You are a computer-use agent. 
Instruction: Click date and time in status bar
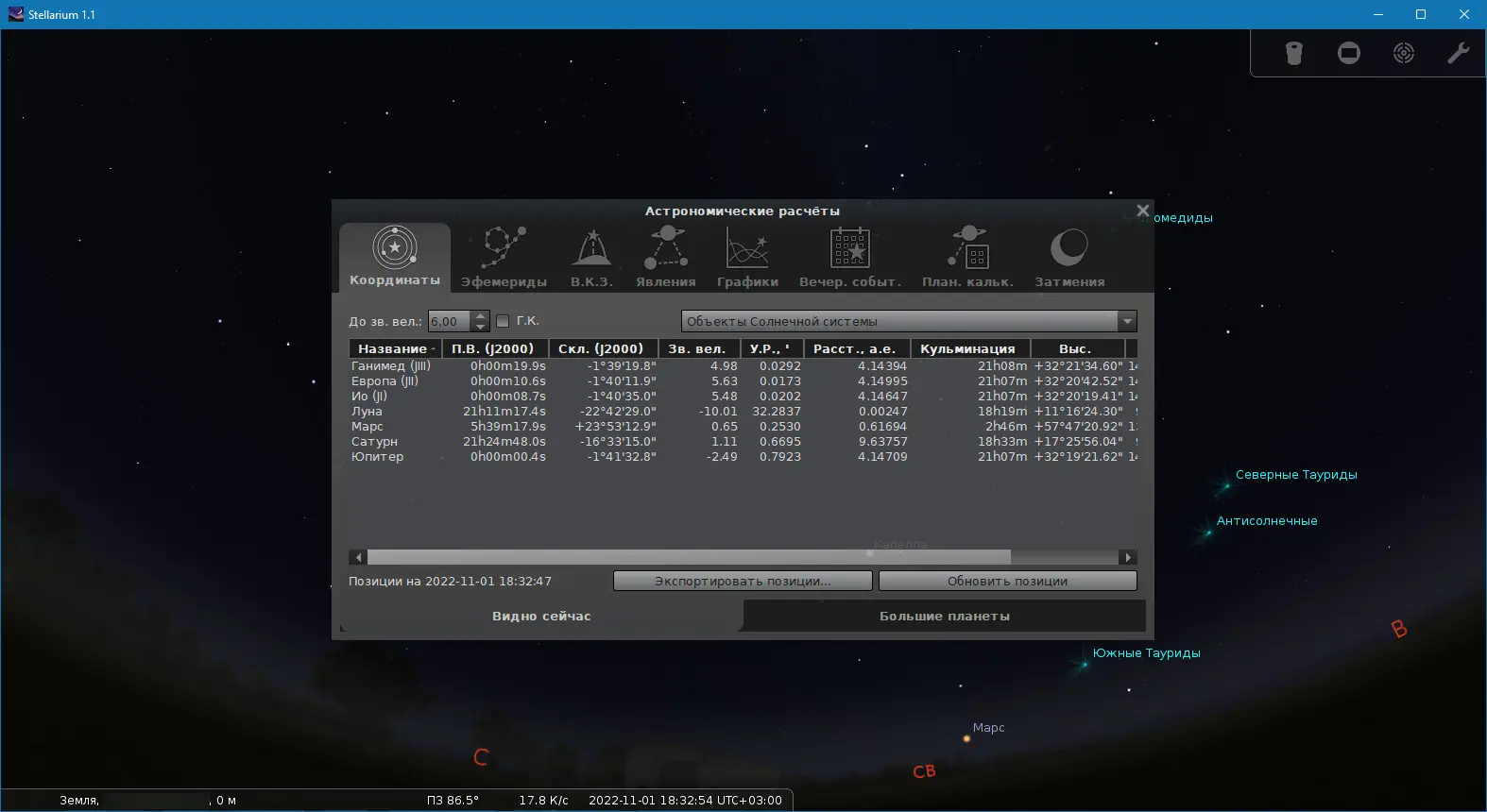[x=685, y=800]
